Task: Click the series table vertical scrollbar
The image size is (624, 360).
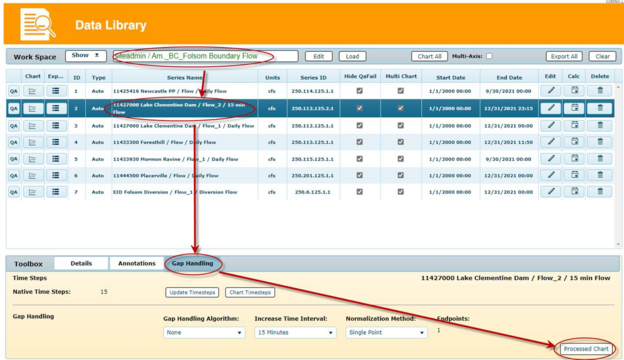Action: [x=618, y=165]
